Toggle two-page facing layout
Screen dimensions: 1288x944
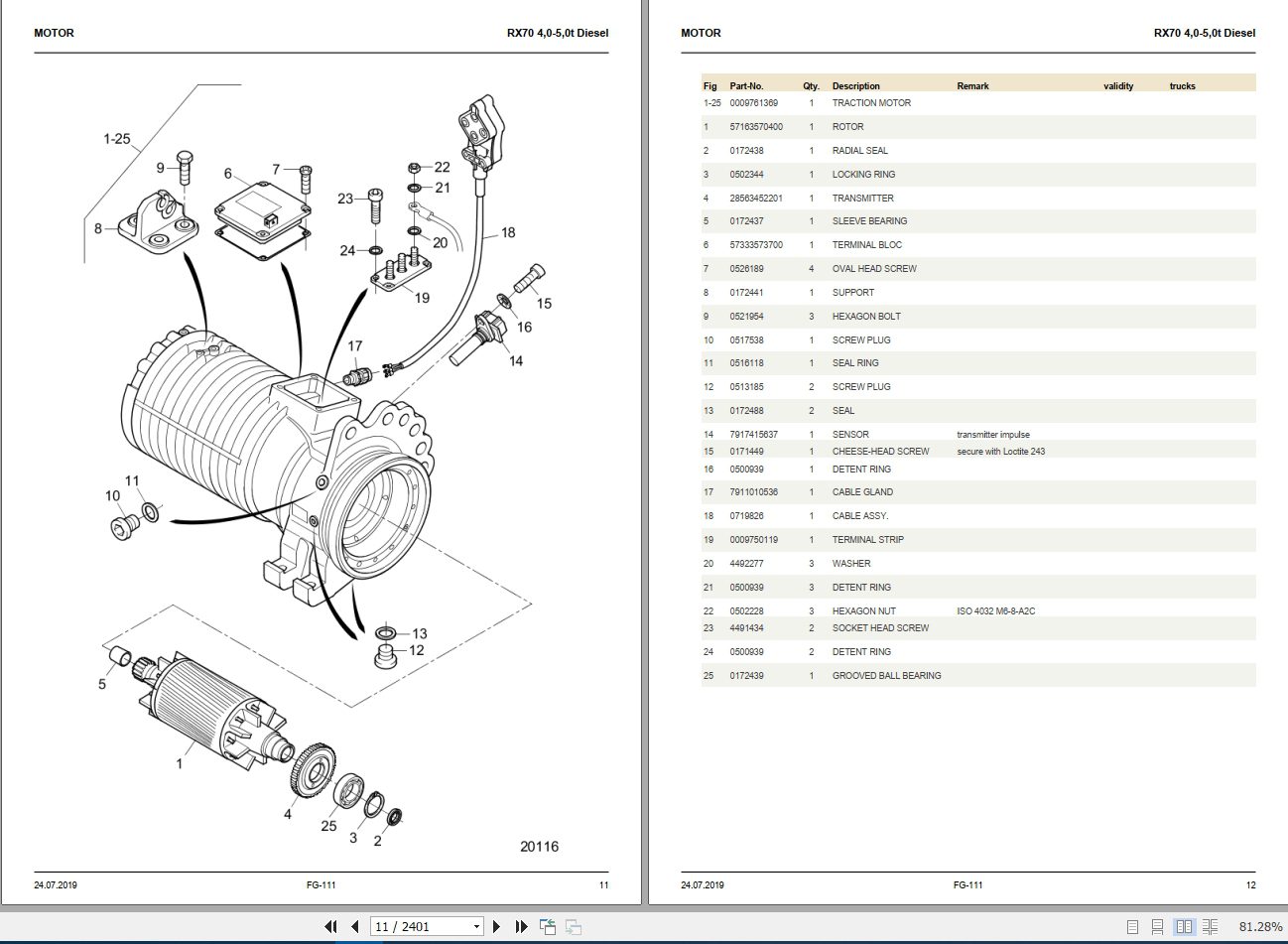1185,926
